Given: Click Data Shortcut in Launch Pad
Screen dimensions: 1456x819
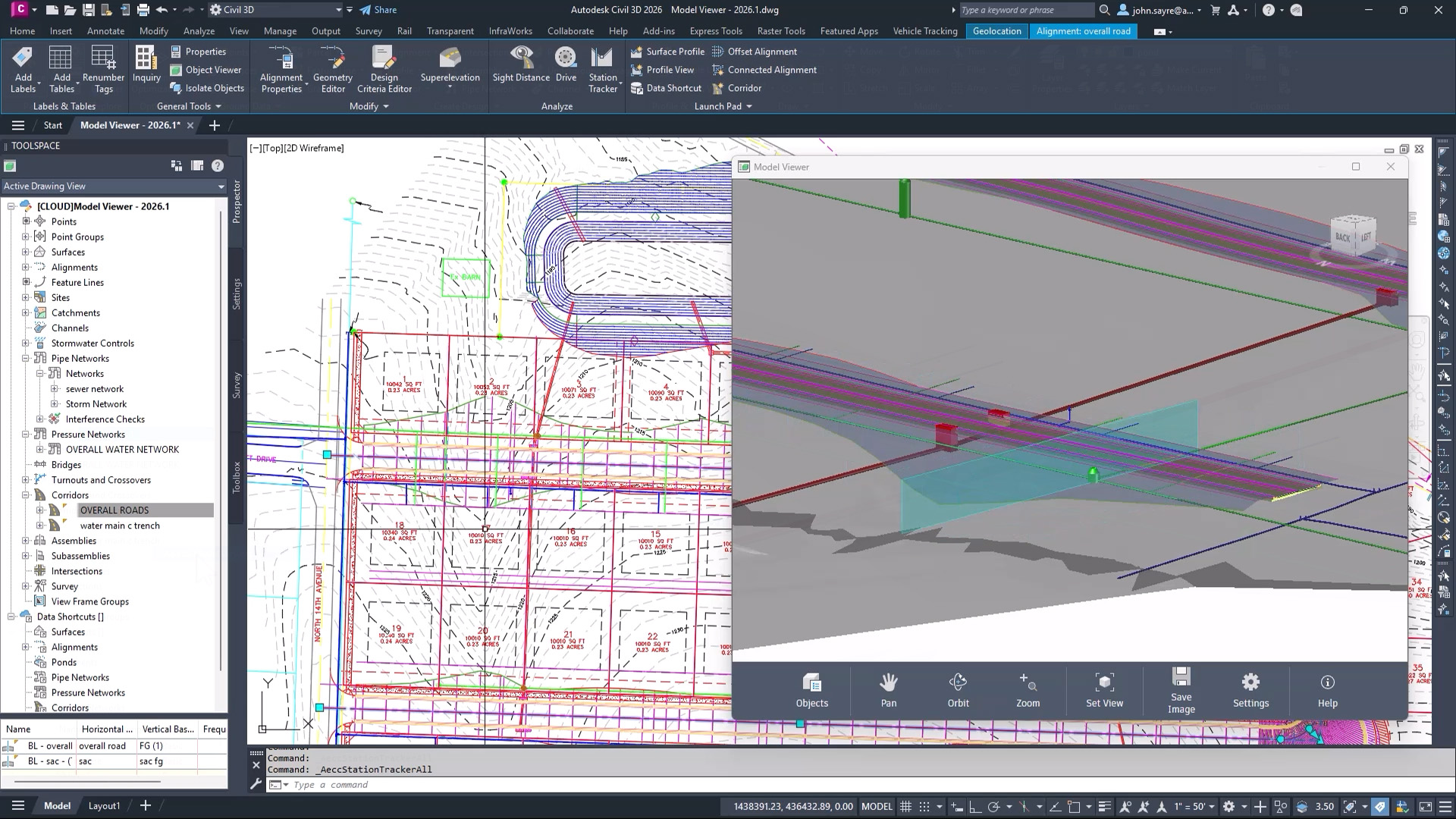Looking at the screenshot, I should click(x=666, y=88).
